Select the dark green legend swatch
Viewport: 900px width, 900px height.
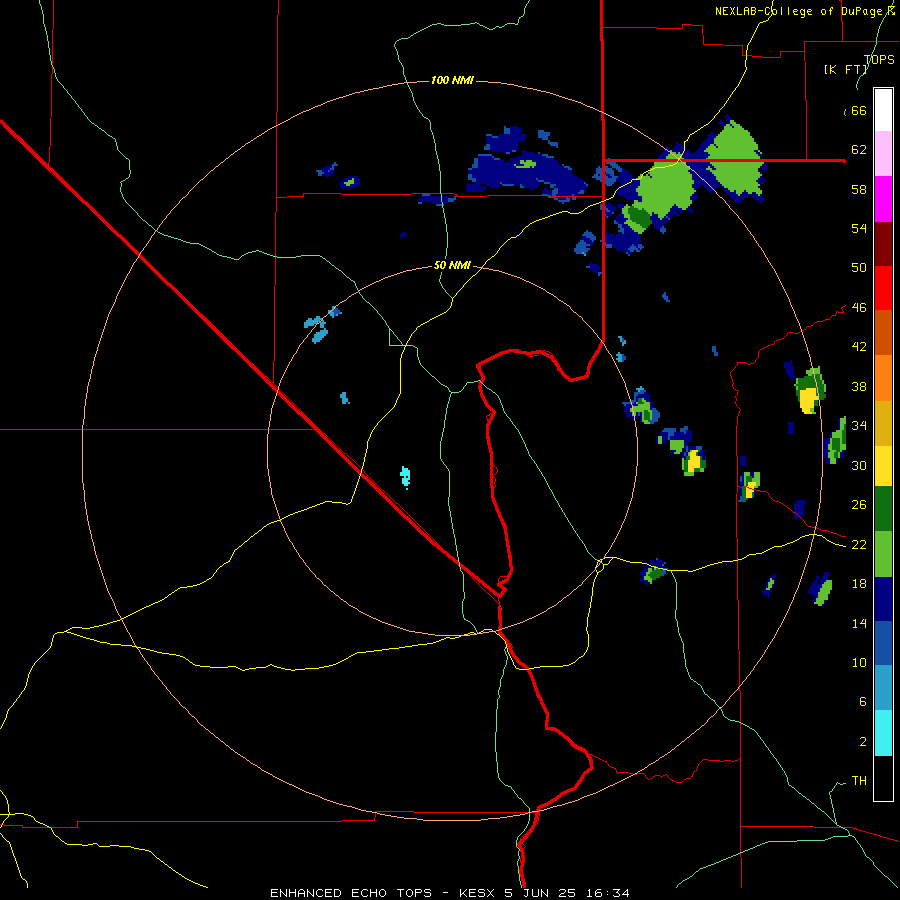click(x=883, y=509)
